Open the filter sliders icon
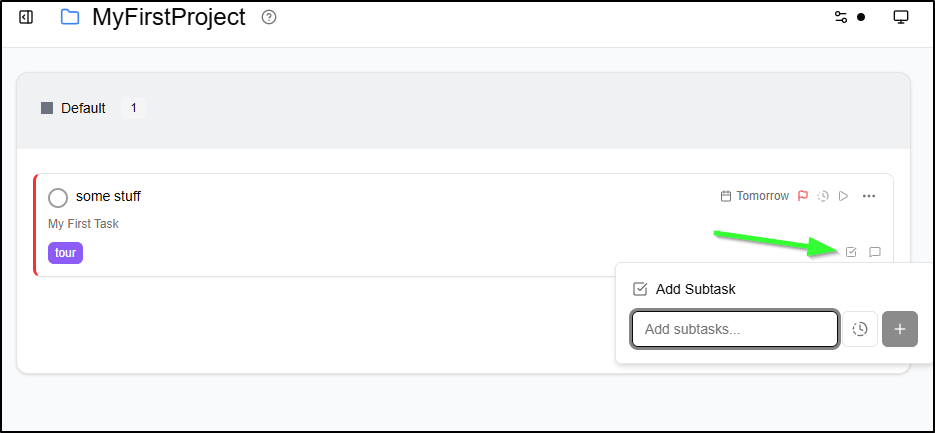The image size is (935, 433). 841,17
